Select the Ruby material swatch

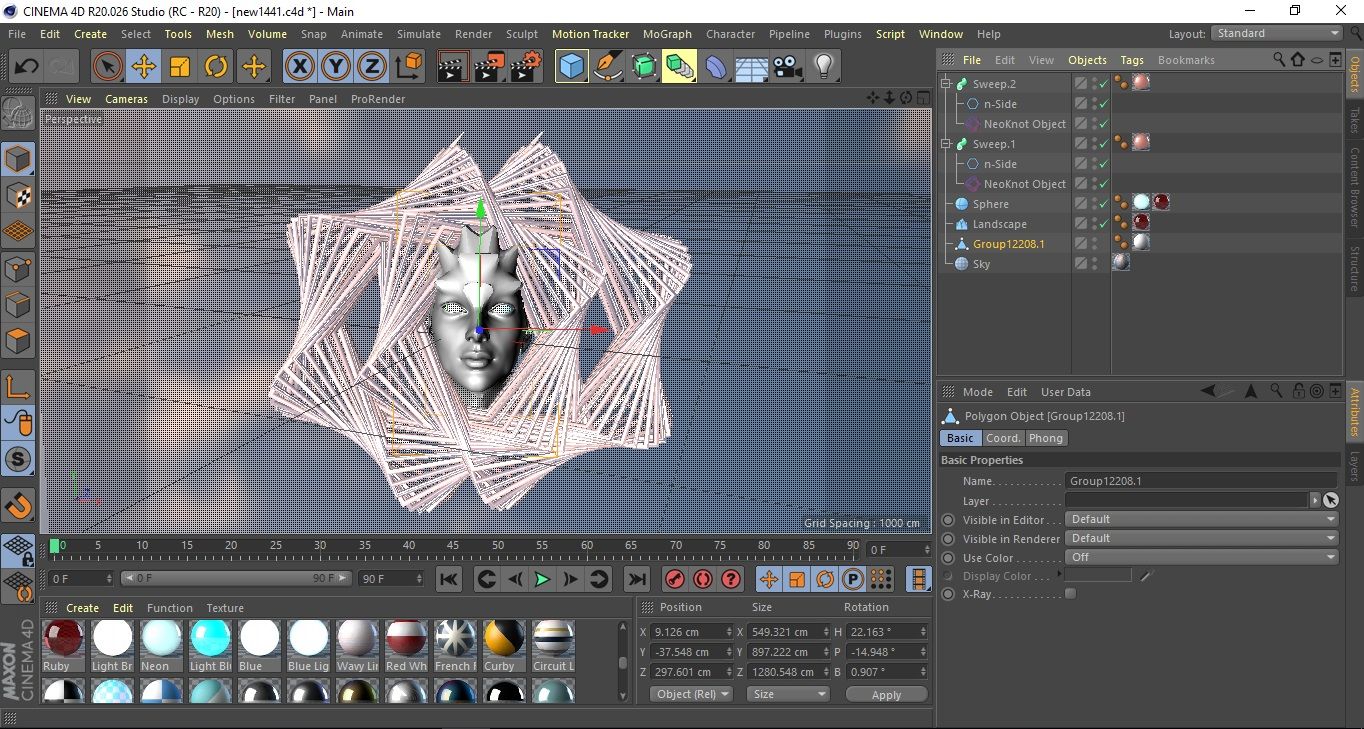point(64,638)
